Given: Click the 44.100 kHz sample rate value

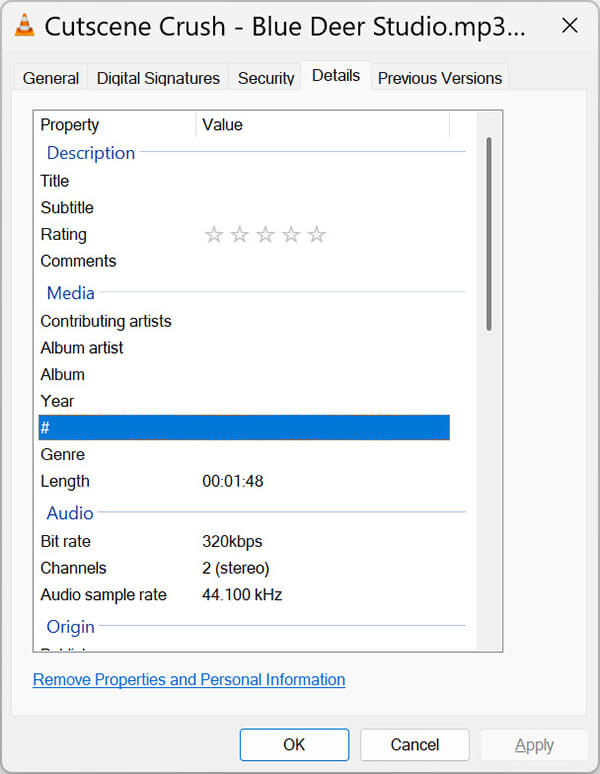Looking at the screenshot, I should tap(242, 595).
